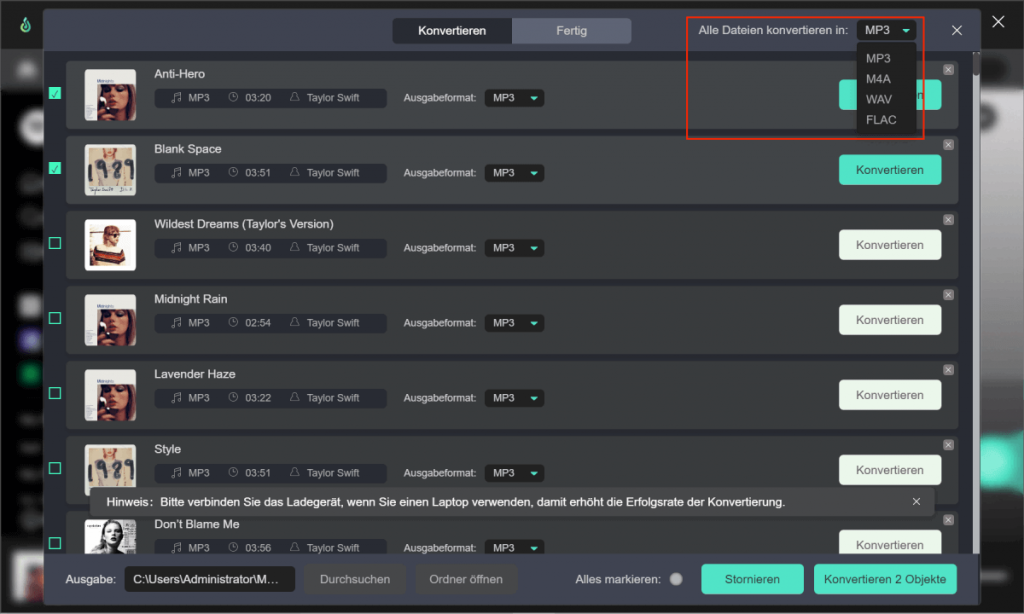This screenshot has width=1024, height=614.
Task: Uncheck the Anti-Hero checkbox
Action: coord(56,93)
